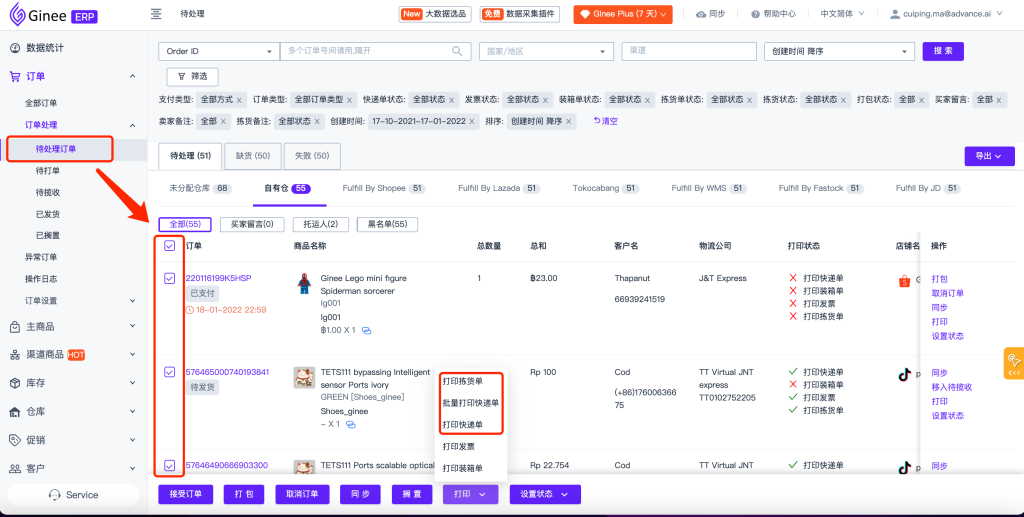Collapse the 订单处理 sidebar section
Screen dimensions: 1024x517
(133, 125)
